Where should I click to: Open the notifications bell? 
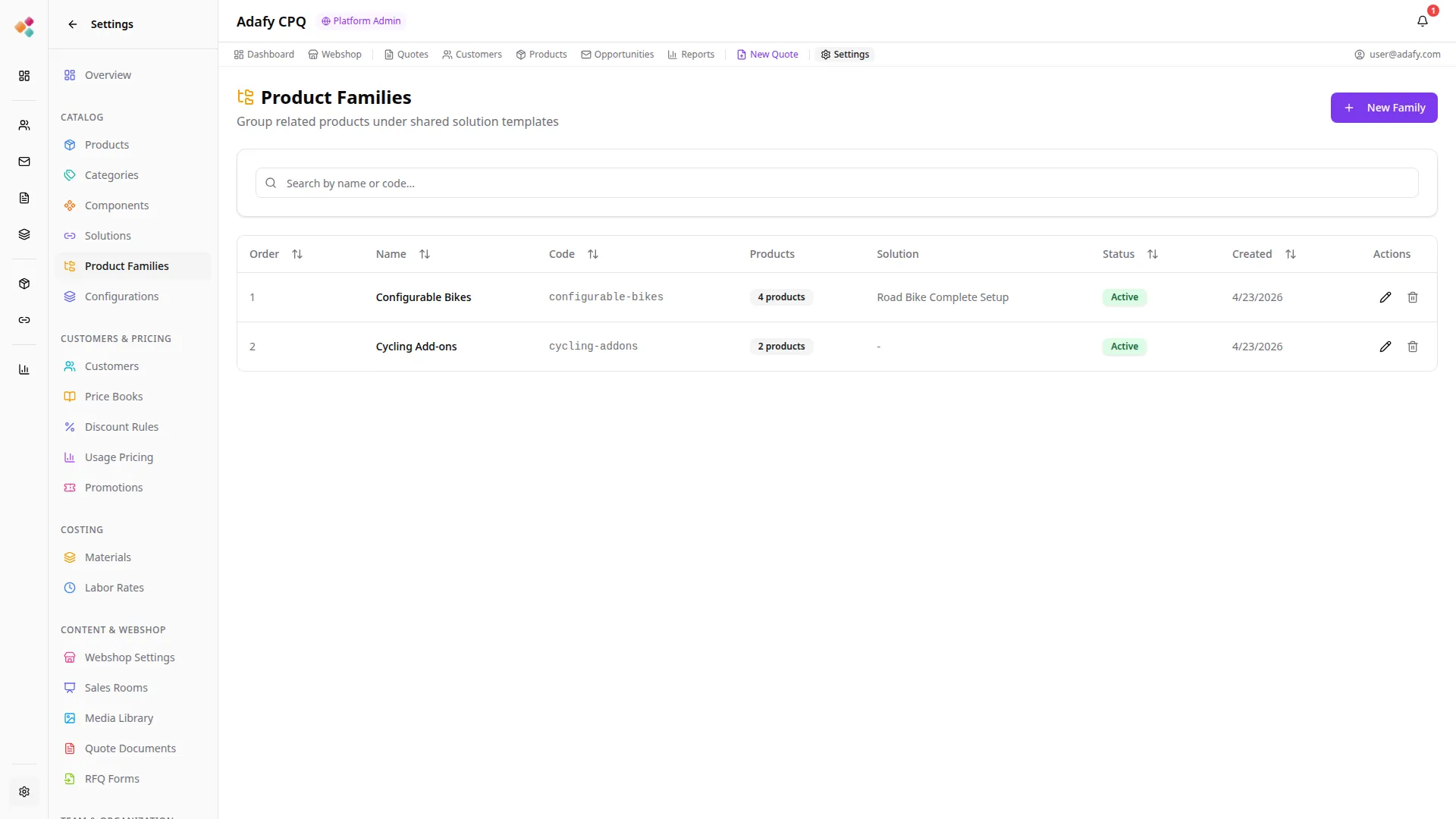click(1422, 21)
